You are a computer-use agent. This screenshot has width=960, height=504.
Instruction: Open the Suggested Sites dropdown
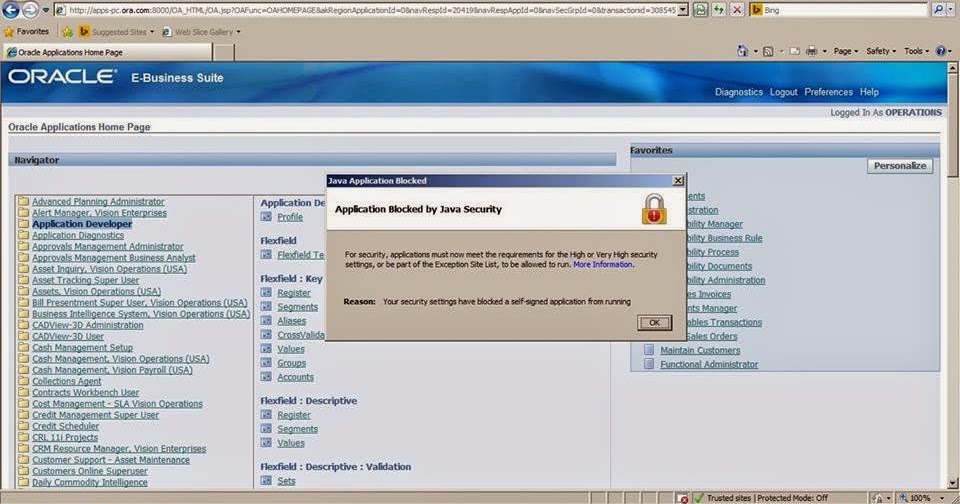(152, 32)
